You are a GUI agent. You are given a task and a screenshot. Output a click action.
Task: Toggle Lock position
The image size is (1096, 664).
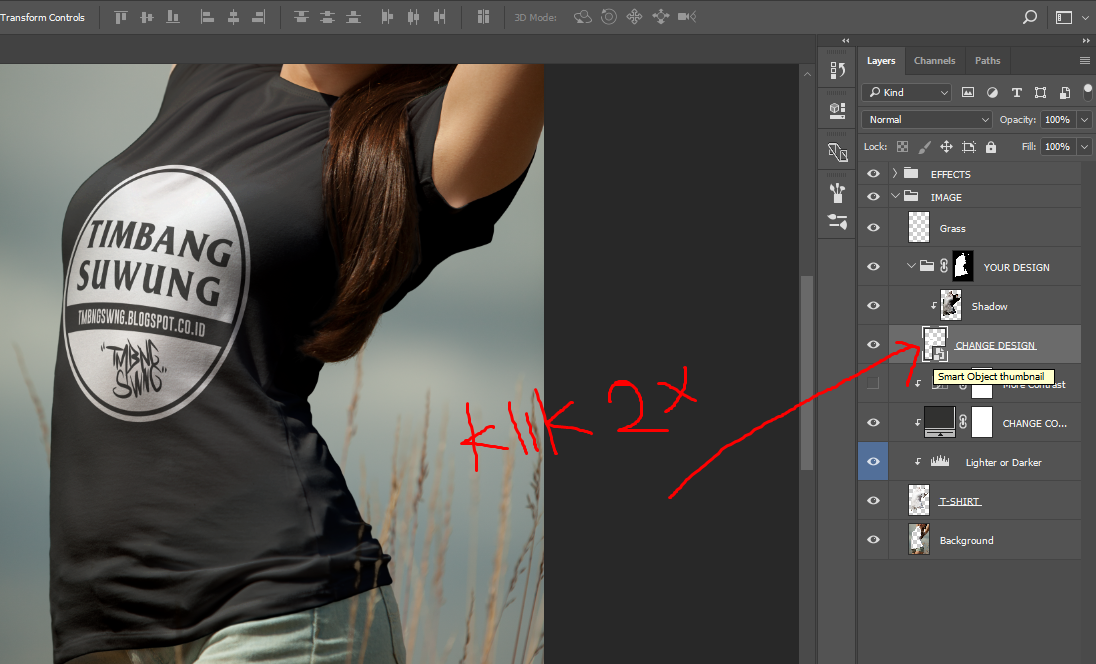[946, 147]
